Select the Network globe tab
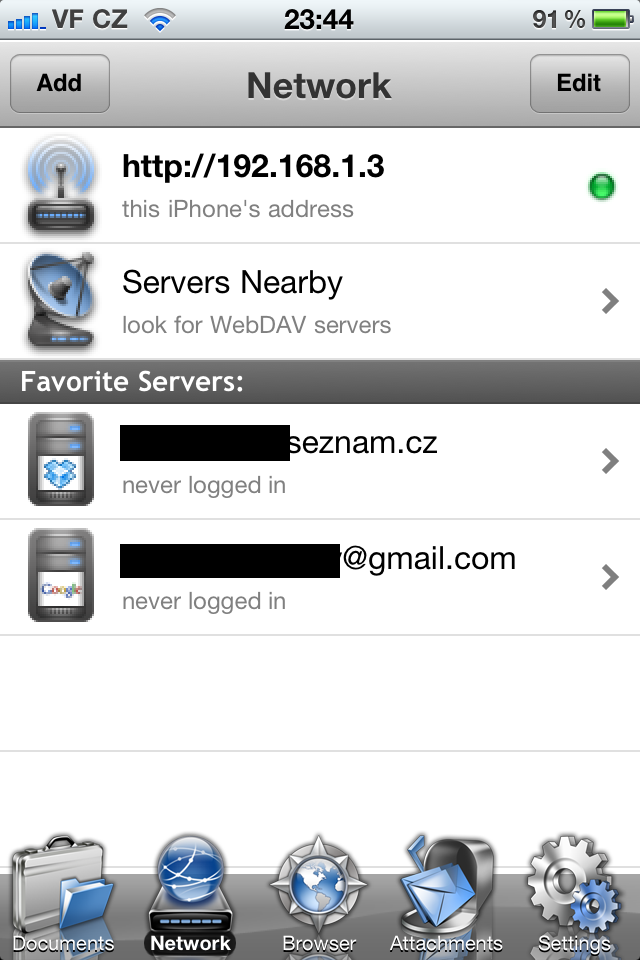 [190, 896]
